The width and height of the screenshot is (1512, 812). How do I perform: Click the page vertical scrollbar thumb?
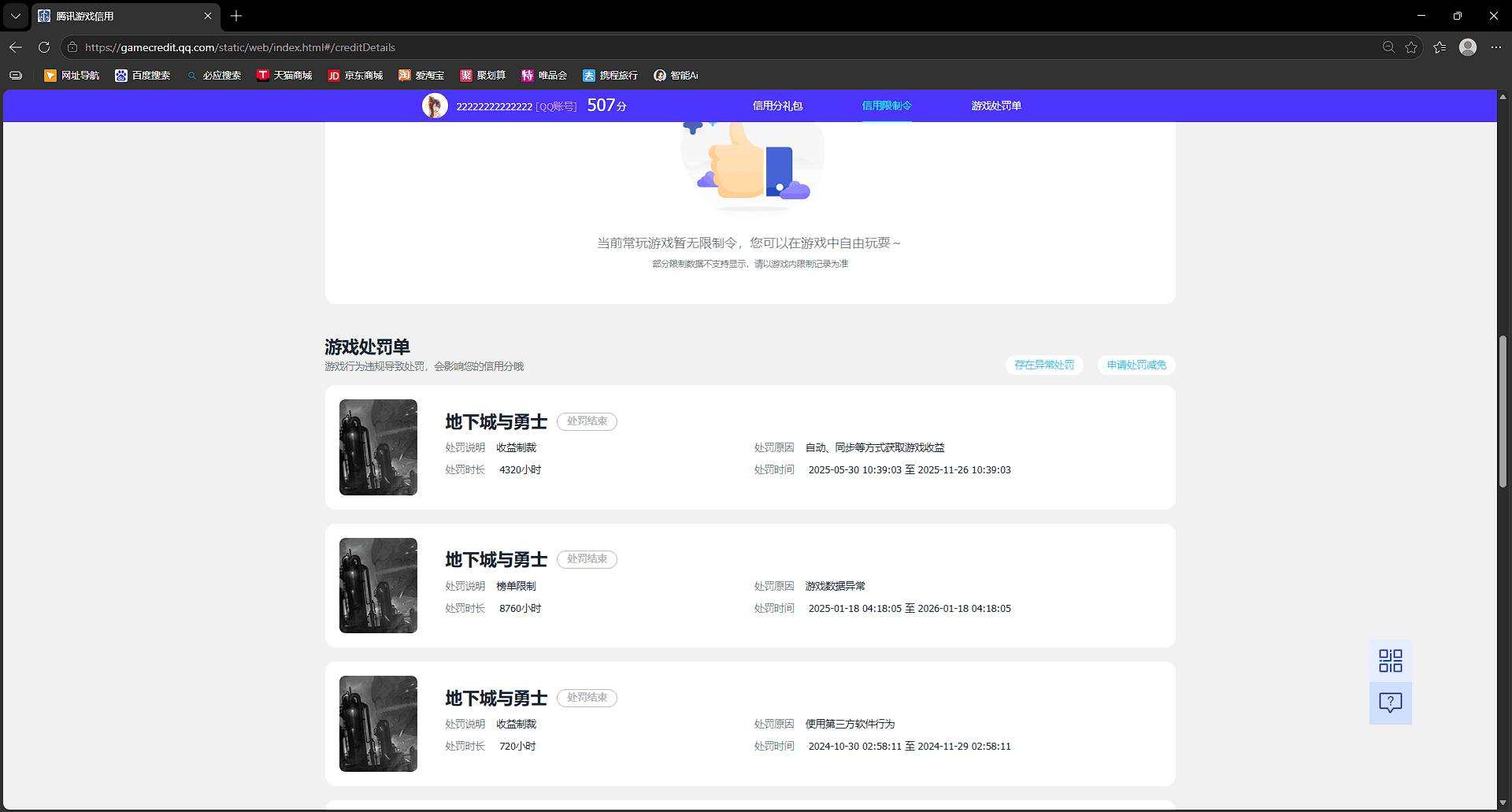(1503, 412)
